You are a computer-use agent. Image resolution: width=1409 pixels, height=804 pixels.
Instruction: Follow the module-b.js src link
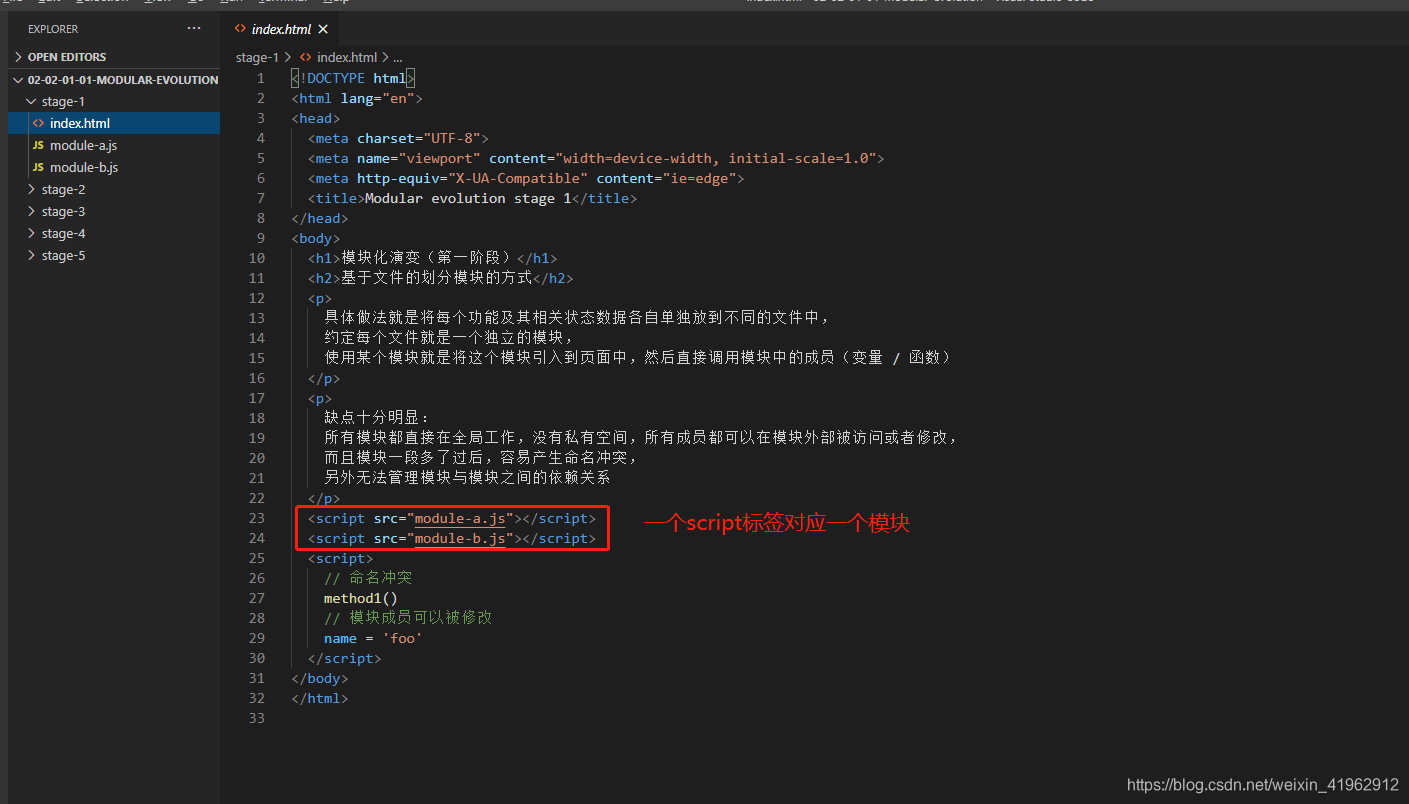tap(460, 538)
